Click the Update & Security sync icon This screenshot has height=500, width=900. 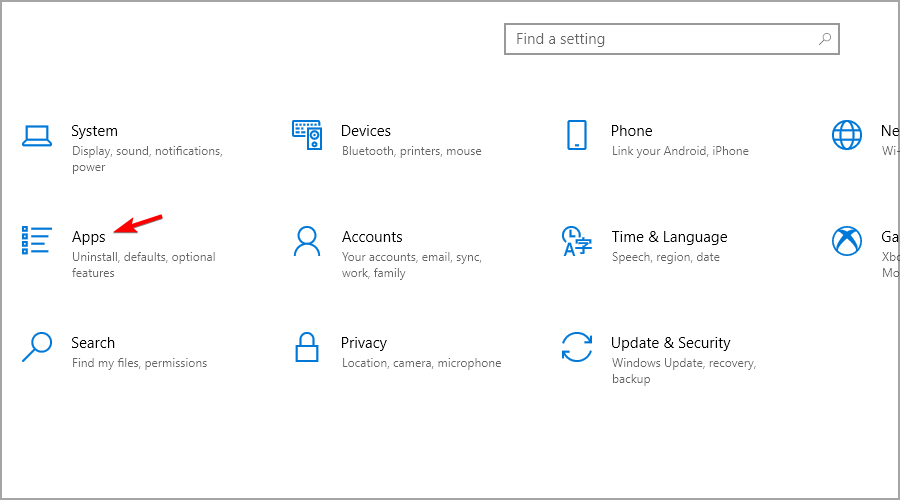tap(577, 347)
